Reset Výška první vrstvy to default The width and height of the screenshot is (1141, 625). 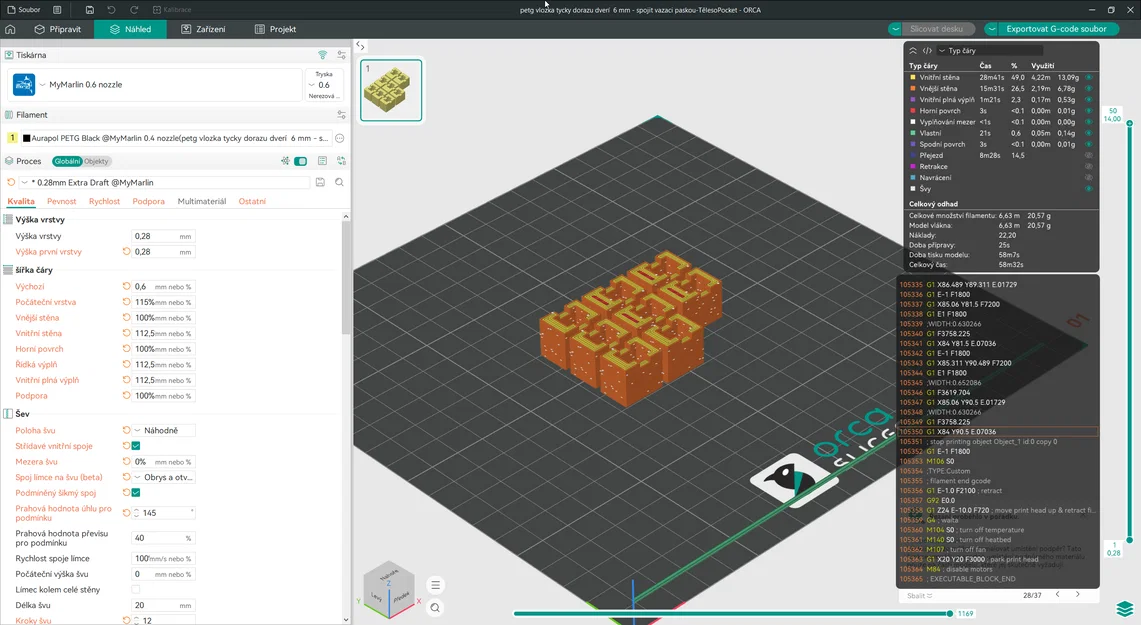127,252
